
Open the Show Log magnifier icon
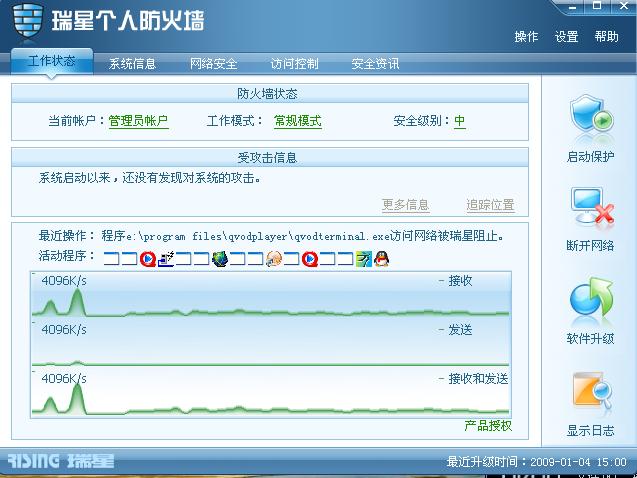pos(592,391)
